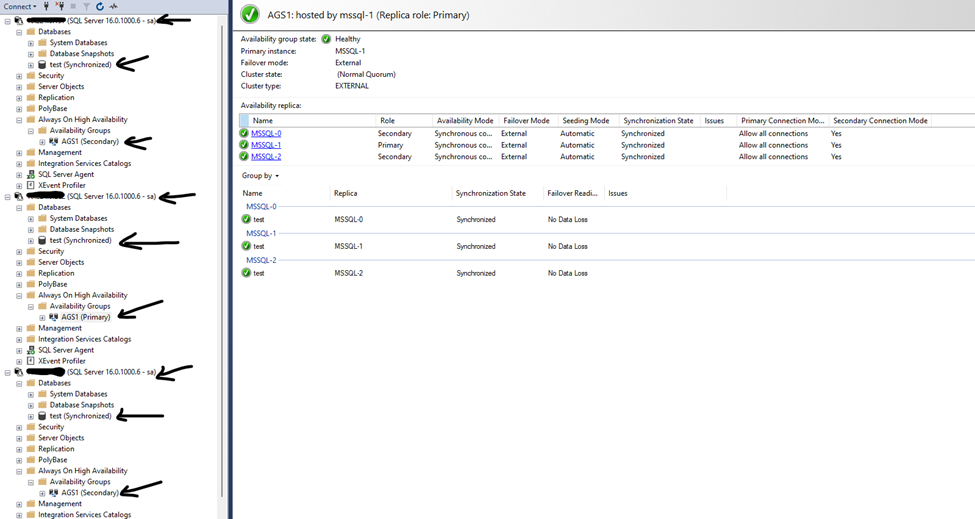Sort by Availability Mode column header

(465, 121)
